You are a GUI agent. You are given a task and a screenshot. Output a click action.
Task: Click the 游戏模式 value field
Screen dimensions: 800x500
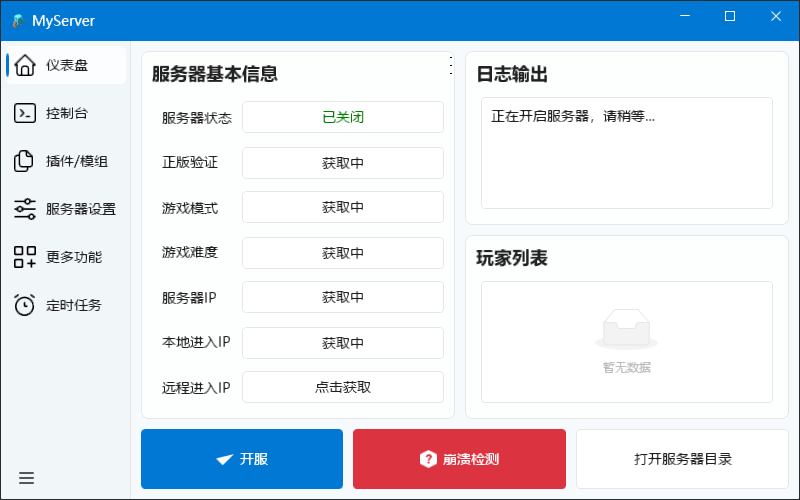pyautogui.click(x=343, y=208)
